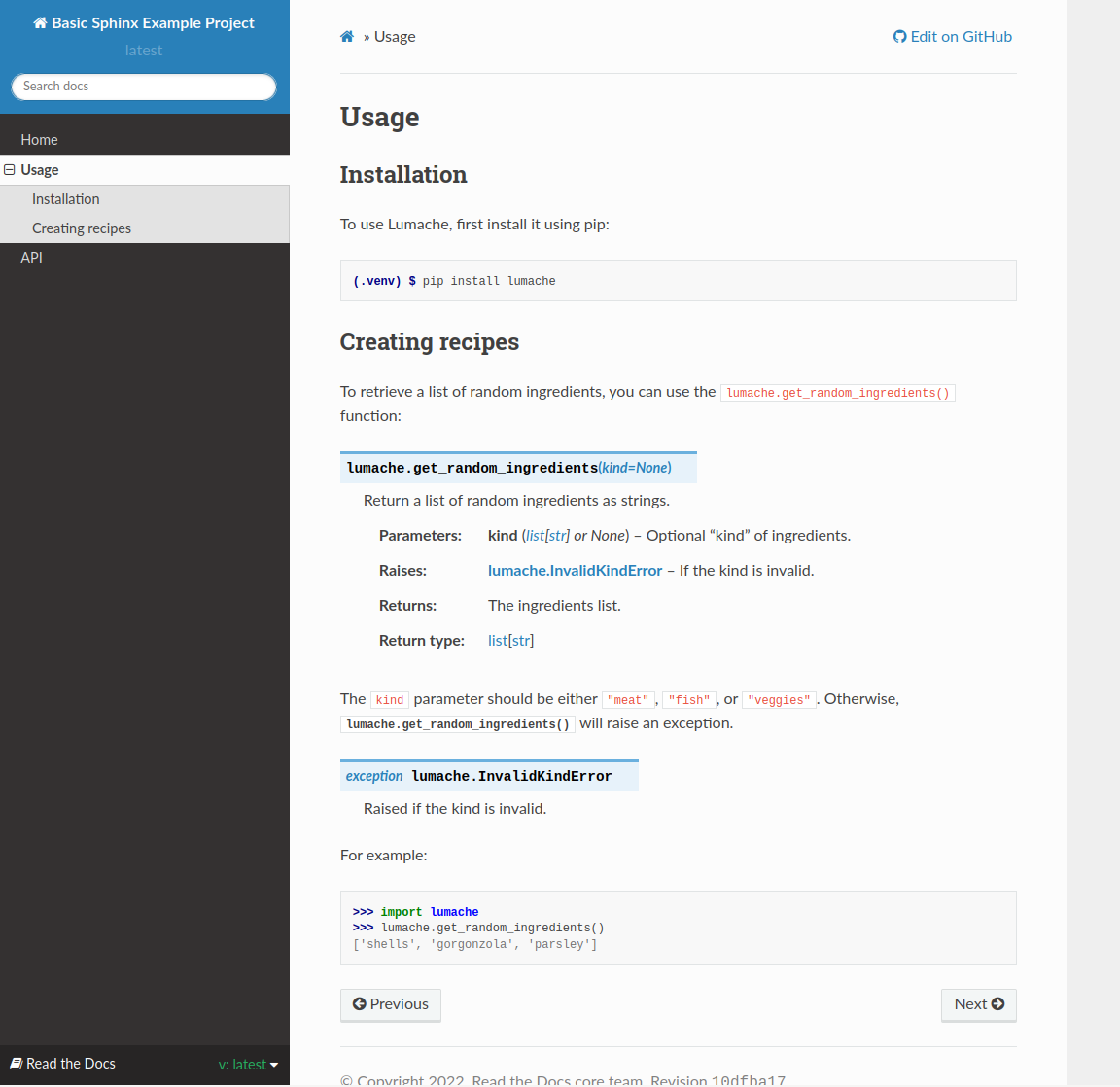Click the get_random_ingredients function signature
Viewport: 1120px width, 1087px height.
518,468
